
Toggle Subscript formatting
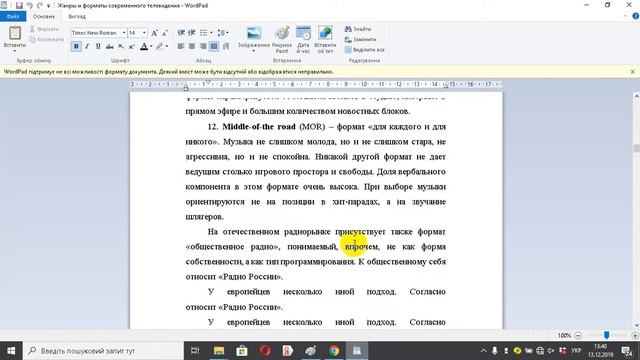pos(121,47)
